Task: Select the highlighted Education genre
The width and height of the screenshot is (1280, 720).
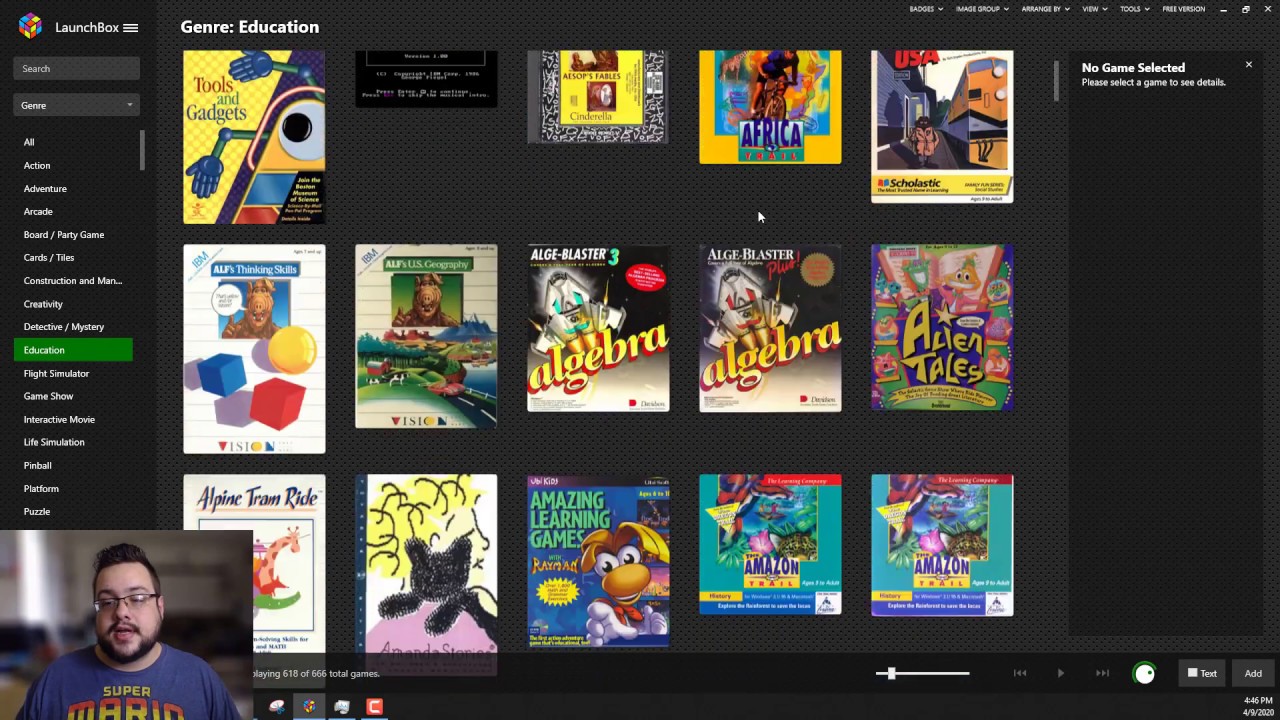Action: 73,350
